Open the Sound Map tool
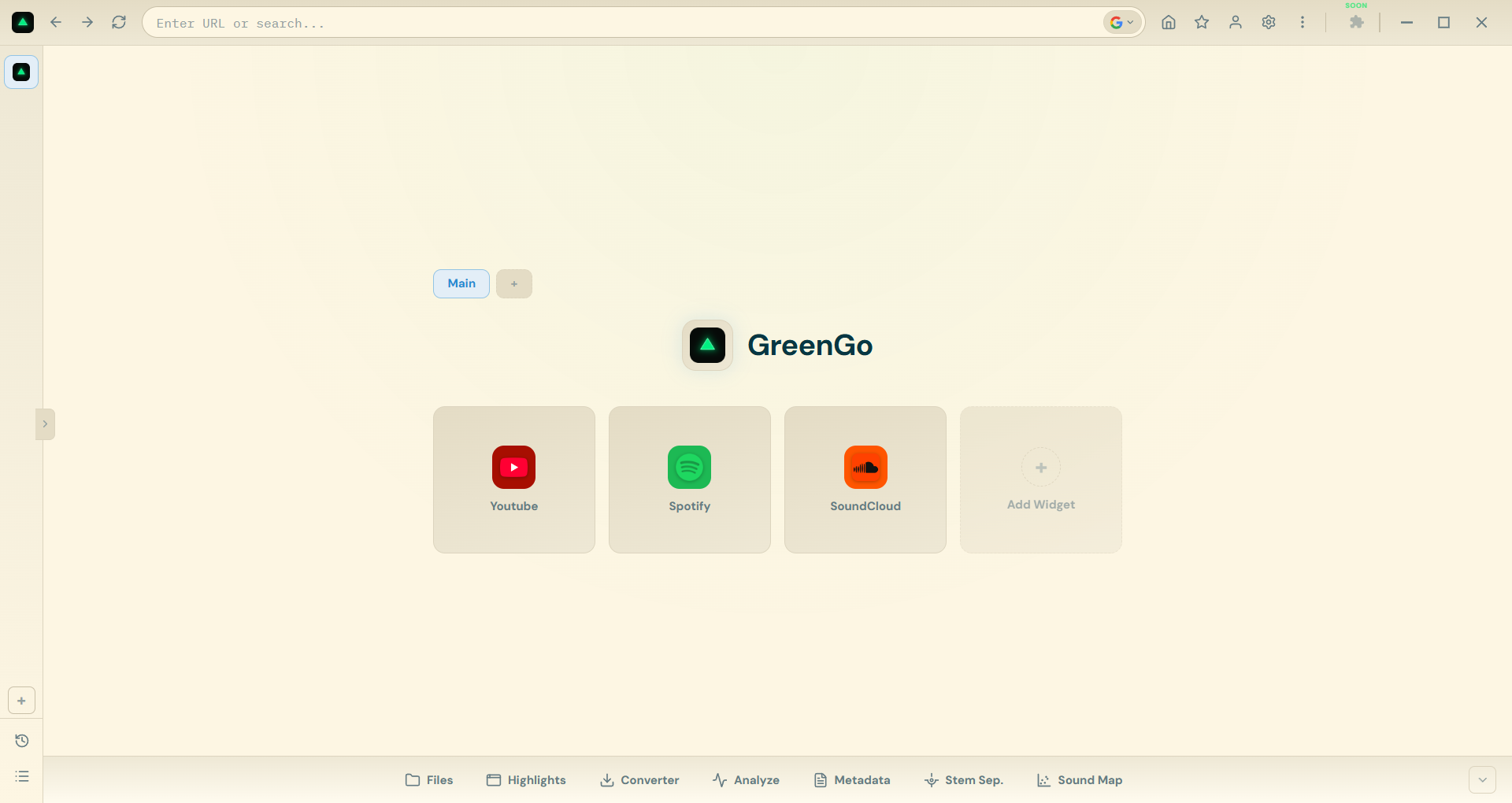 click(x=1080, y=780)
